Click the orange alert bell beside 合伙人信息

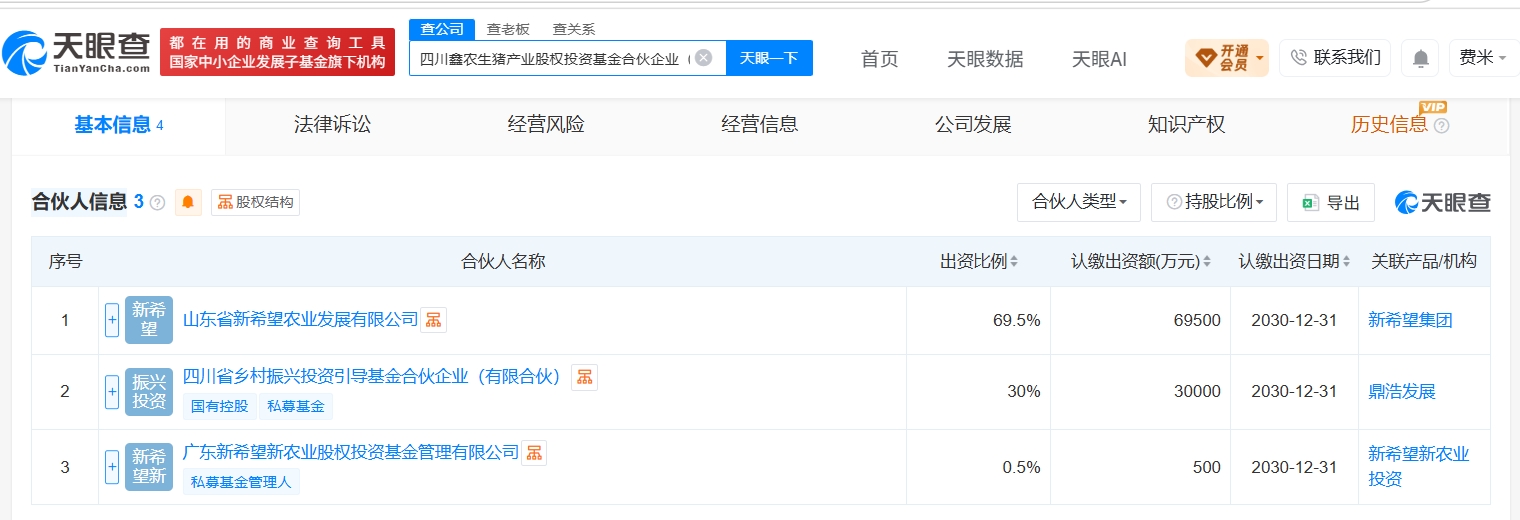click(188, 202)
